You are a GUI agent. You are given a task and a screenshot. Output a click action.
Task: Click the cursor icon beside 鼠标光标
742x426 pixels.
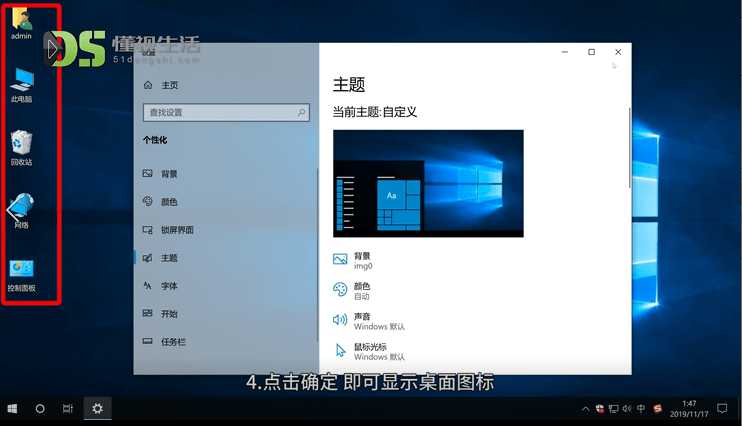pyautogui.click(x=341, y=351)
